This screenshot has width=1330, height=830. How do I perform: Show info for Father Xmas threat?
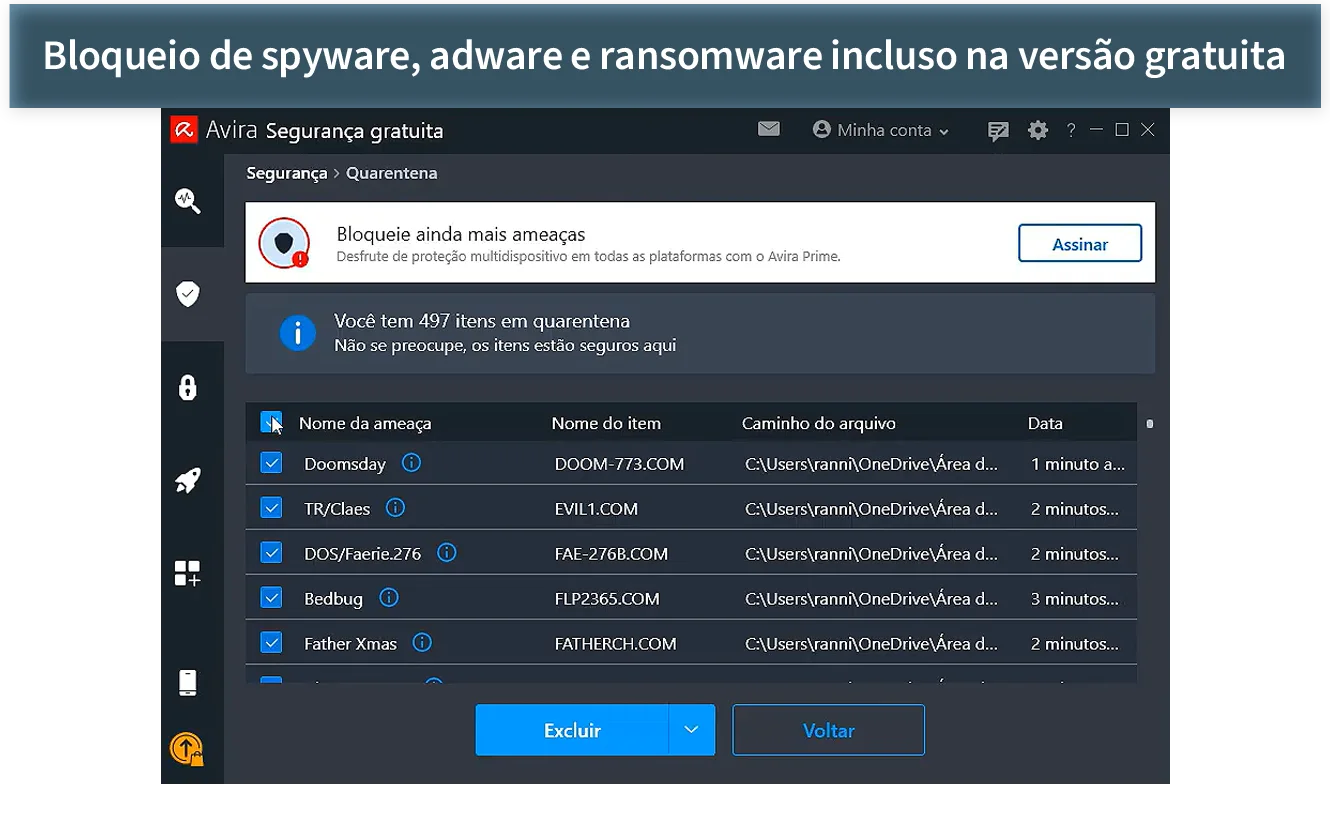pos(422,643)
